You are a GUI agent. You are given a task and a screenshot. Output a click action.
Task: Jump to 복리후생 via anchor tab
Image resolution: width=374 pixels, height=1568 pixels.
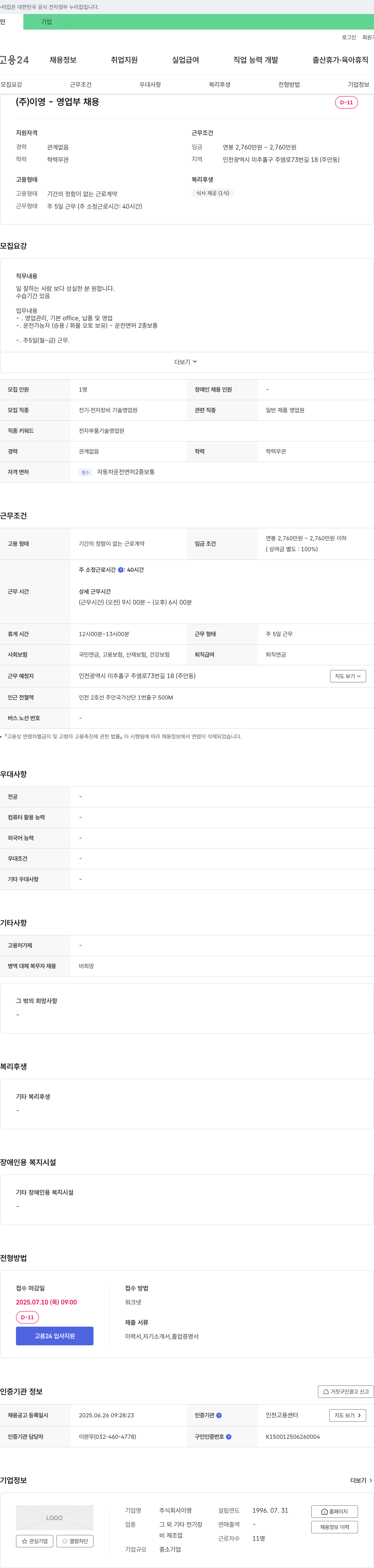(x=219, y=84)
